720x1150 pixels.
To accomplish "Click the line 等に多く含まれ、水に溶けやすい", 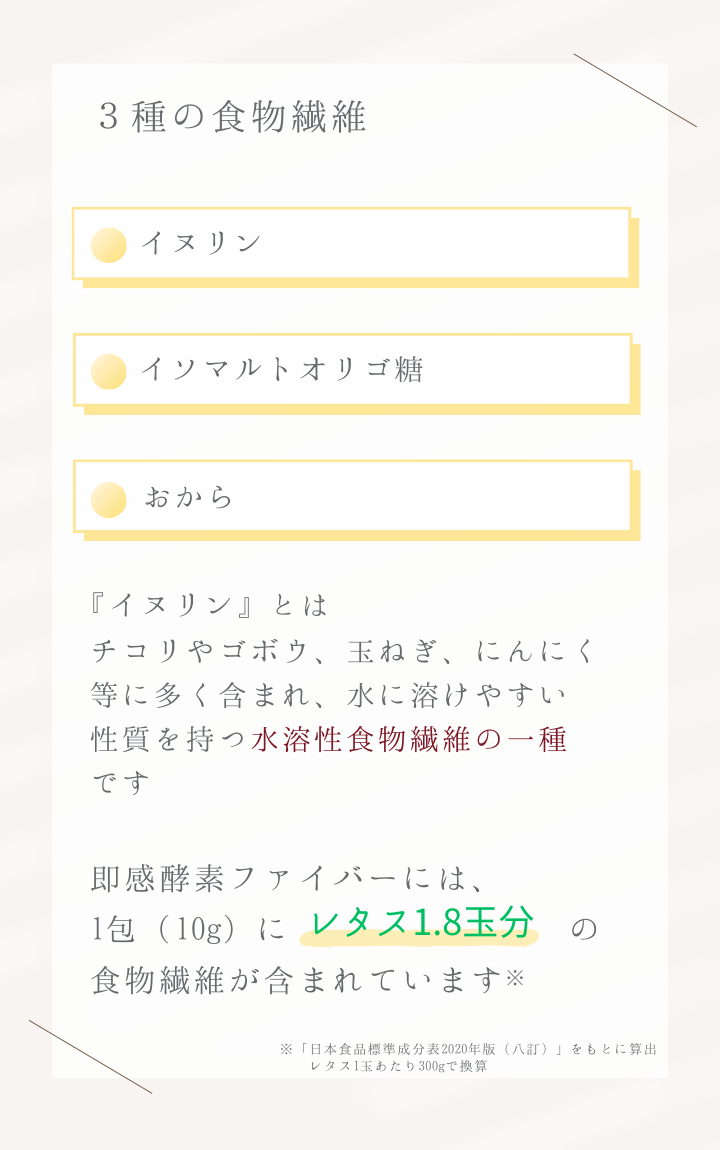I will [328, 695].
